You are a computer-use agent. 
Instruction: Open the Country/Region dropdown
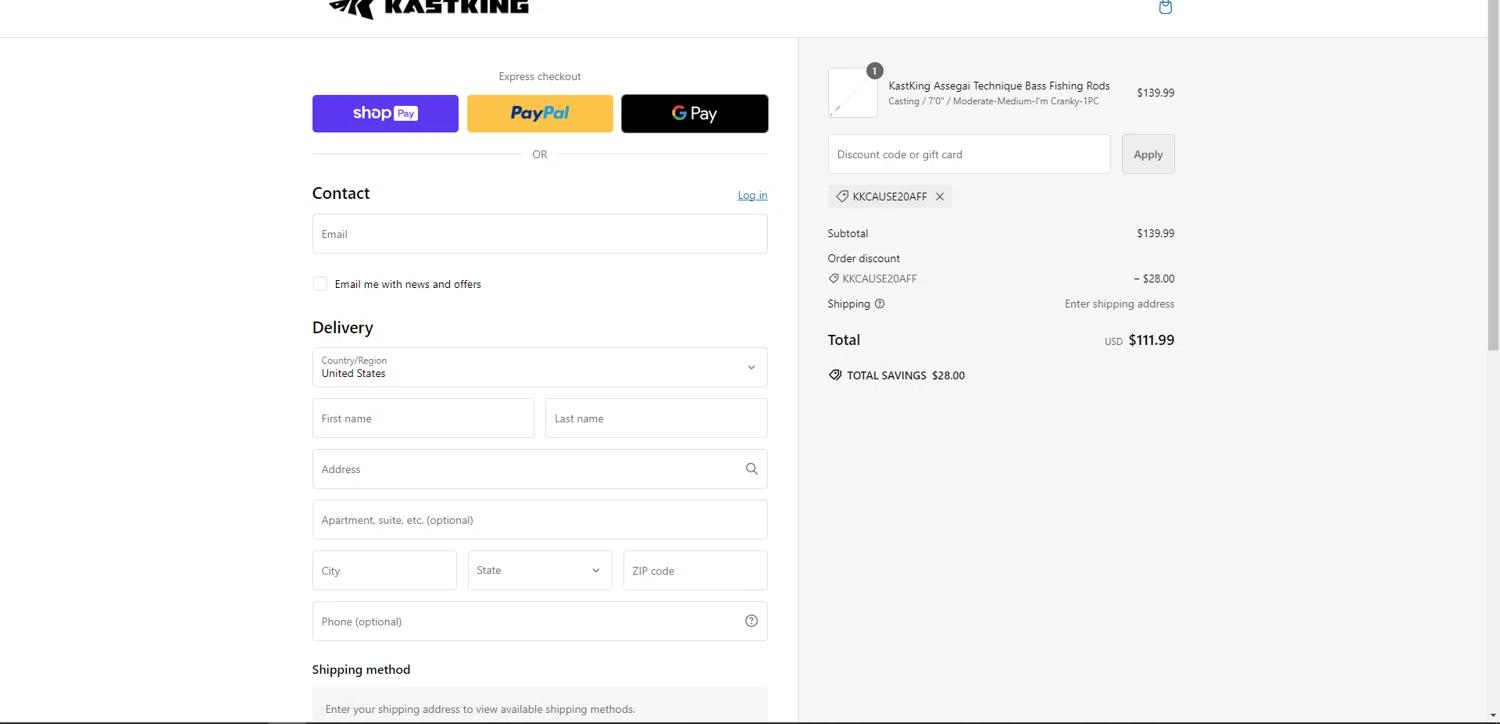click(x=540, y=367)
